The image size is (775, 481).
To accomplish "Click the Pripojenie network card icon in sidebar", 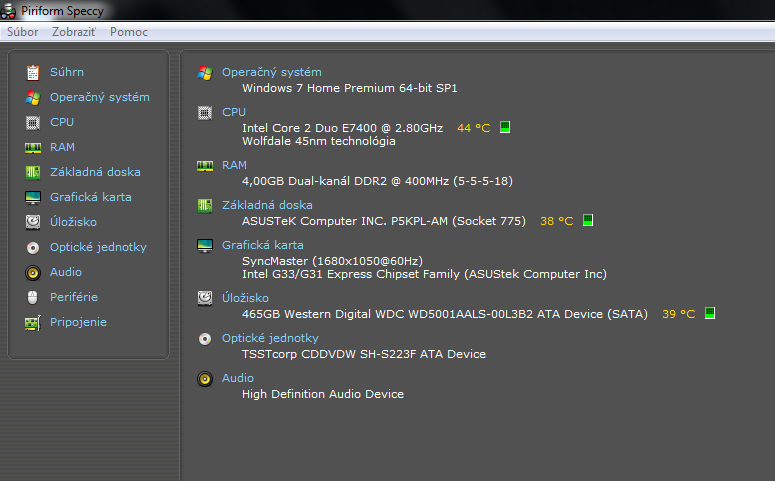I will coord(33,323).
